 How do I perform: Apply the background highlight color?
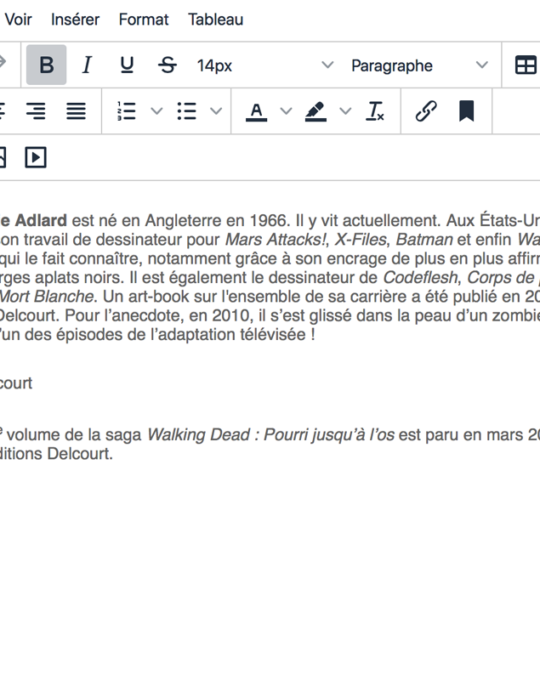316,111
